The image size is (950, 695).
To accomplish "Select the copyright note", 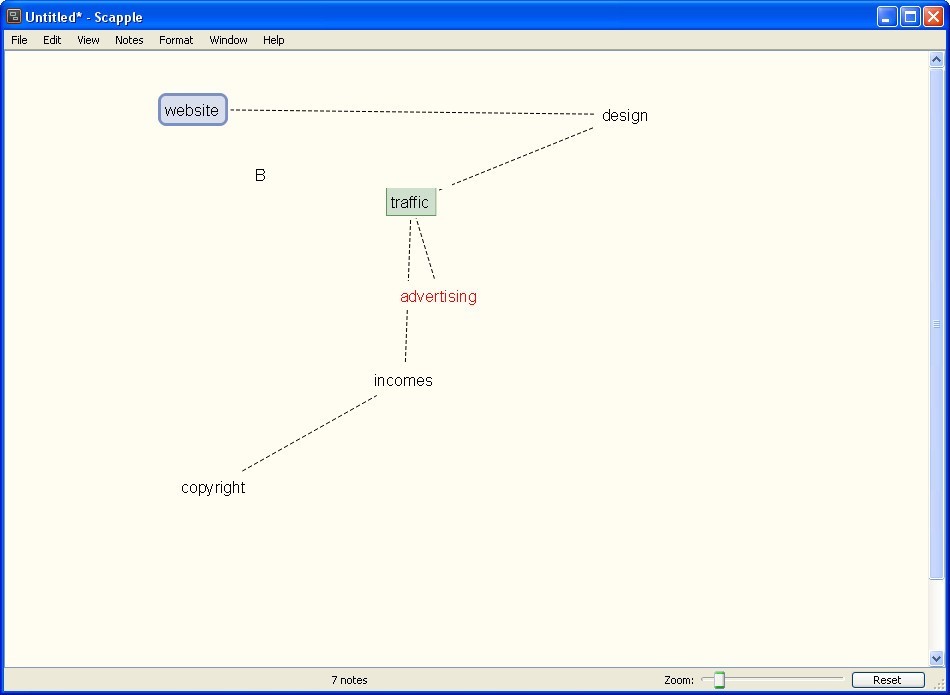I will coord(213,488).
